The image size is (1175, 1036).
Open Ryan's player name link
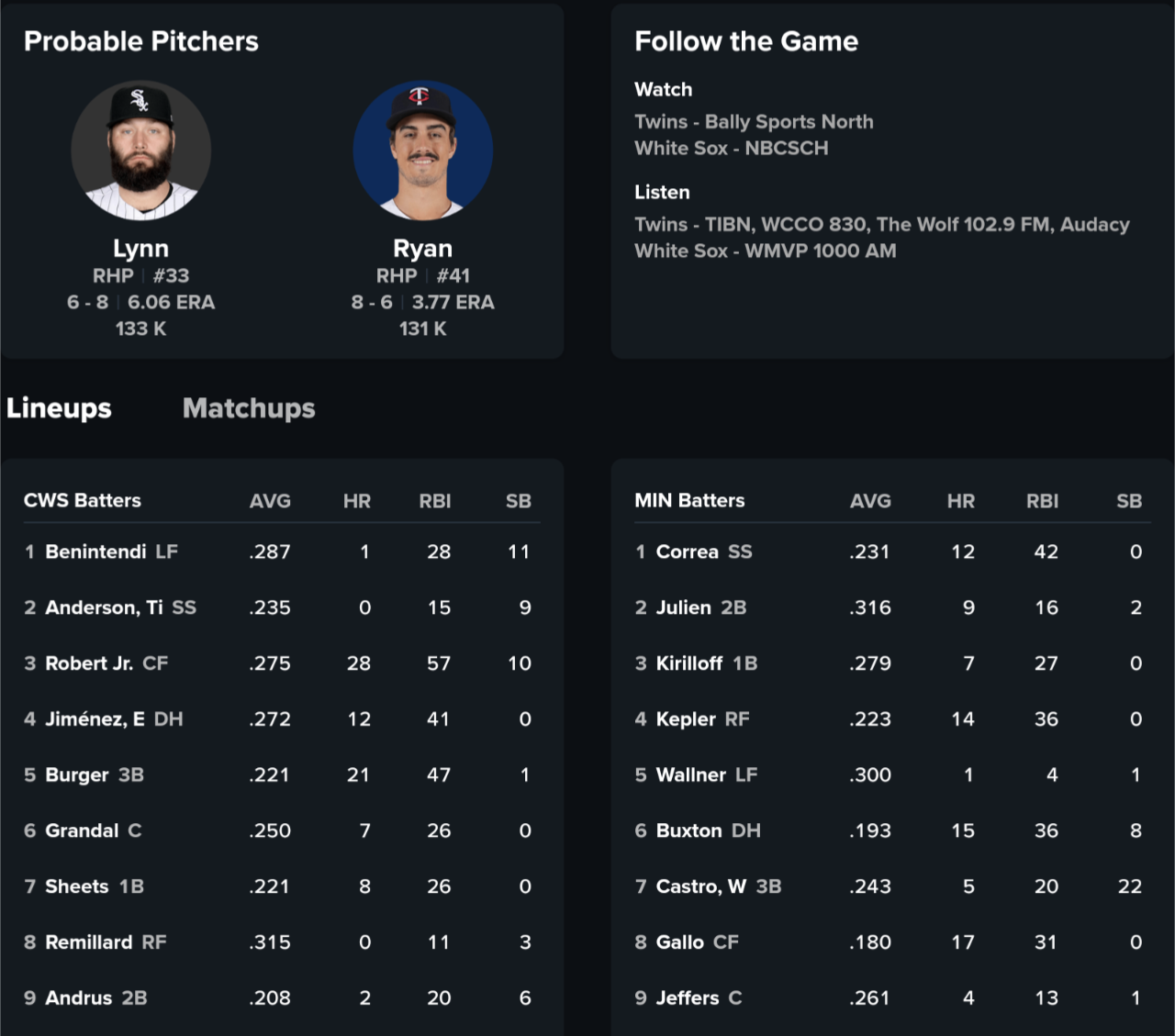[x=422, y=249]
